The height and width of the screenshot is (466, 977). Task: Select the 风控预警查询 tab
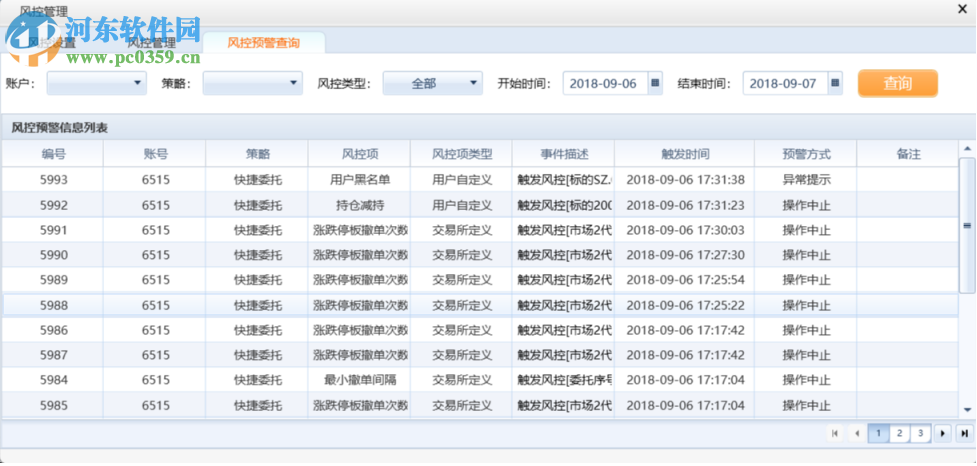pyautogui.click(x=264, y=43)
